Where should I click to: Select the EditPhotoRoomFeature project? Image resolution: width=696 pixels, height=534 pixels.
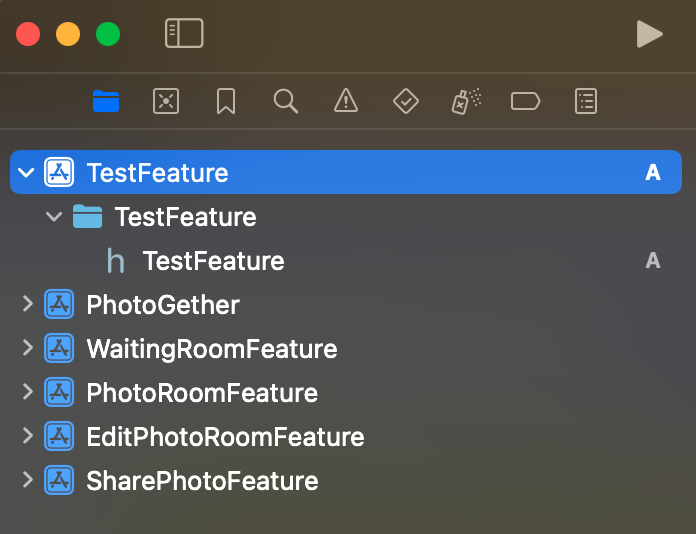click(225, 437)
